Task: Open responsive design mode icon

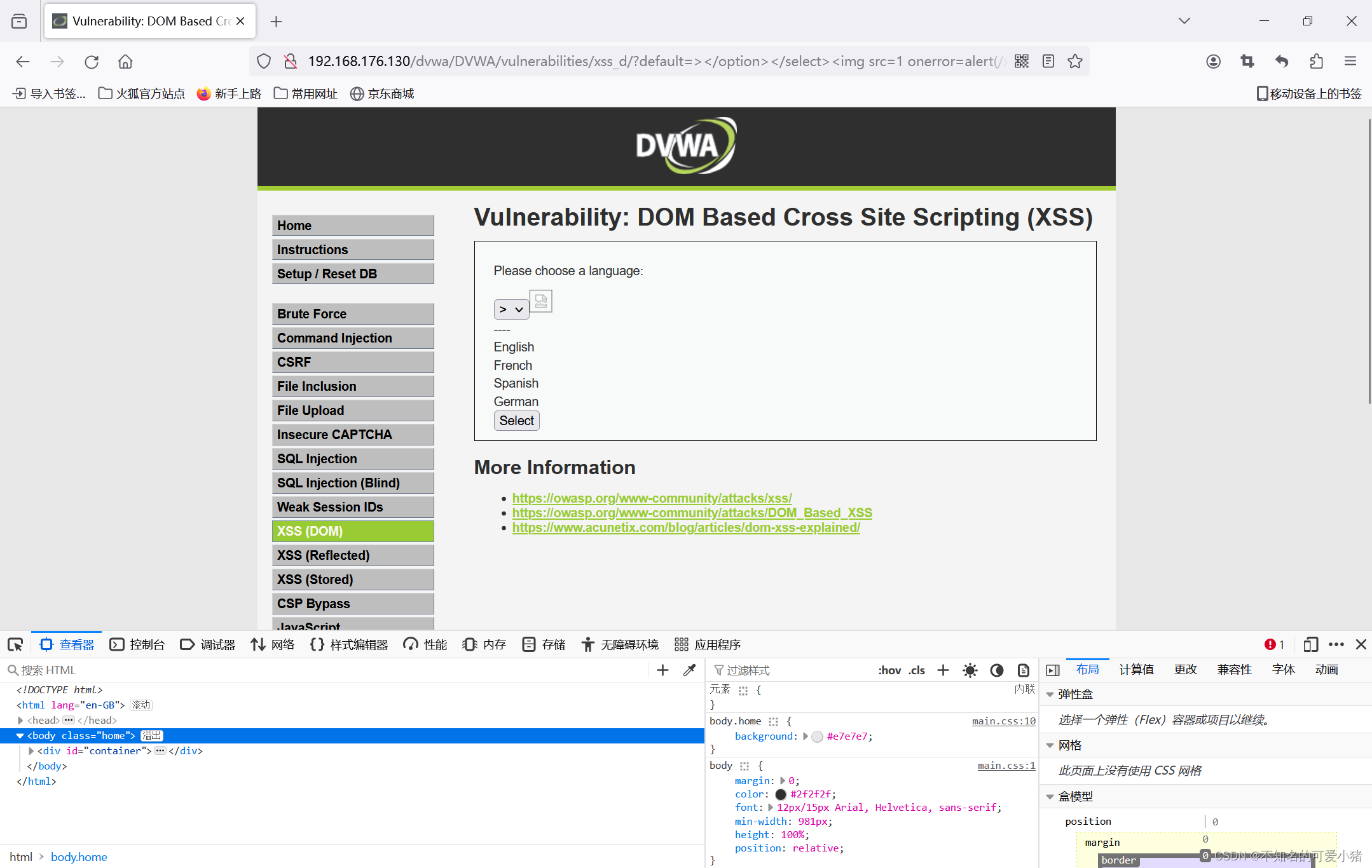Action: click(1310, 644)
